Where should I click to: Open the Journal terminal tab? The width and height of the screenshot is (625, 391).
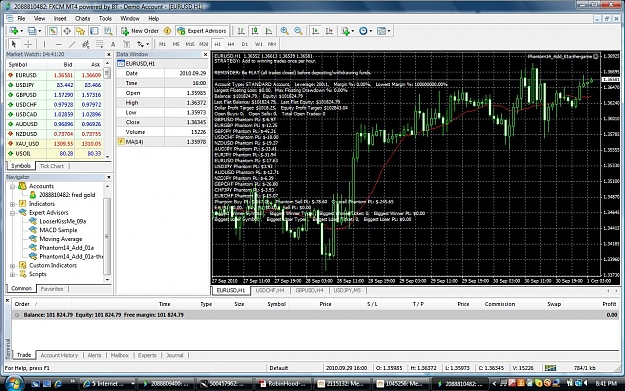point(175,355)
